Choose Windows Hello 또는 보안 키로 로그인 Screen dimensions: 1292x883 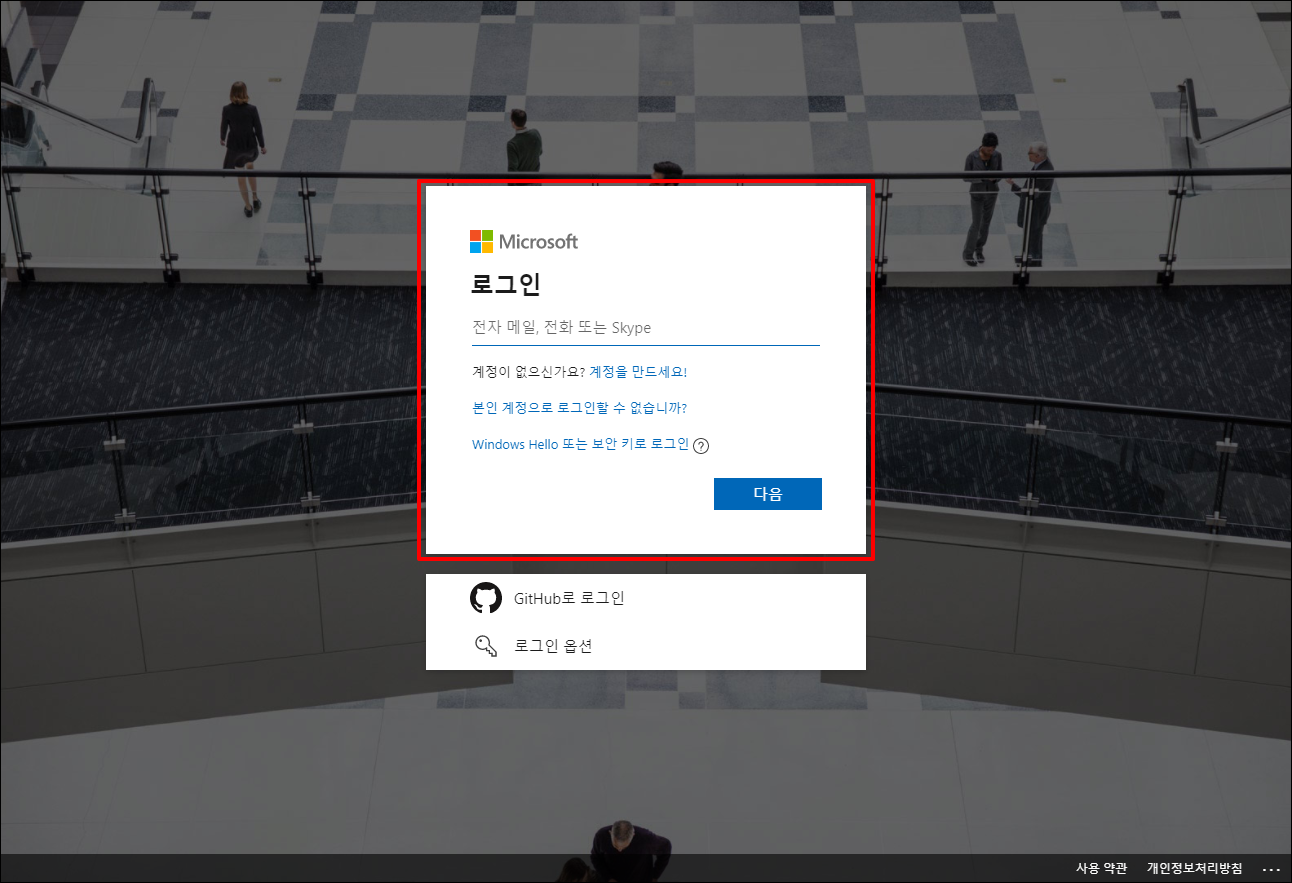(x=580, y=444)
